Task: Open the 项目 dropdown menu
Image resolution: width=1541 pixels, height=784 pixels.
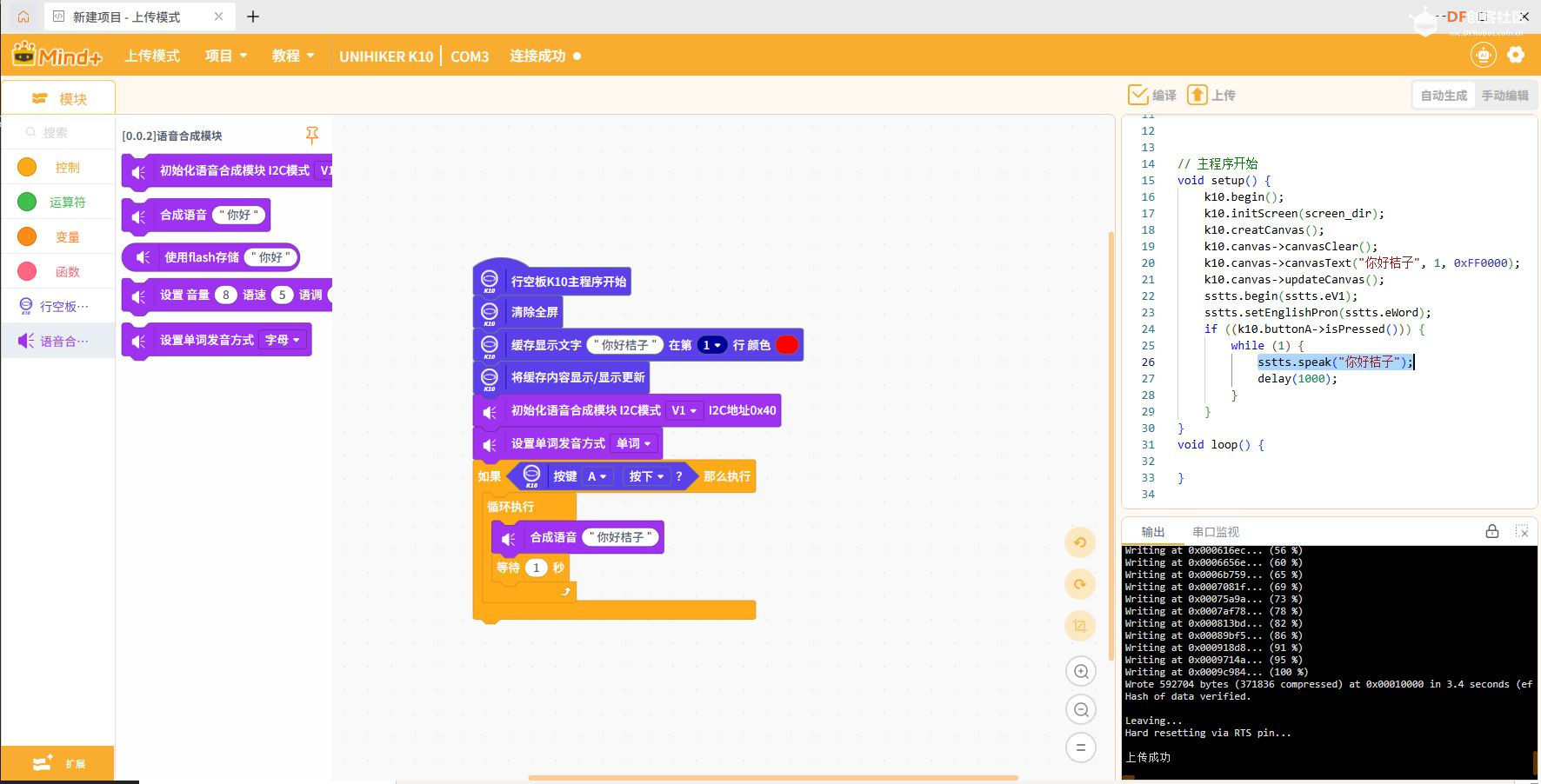Action: (226, 56)
